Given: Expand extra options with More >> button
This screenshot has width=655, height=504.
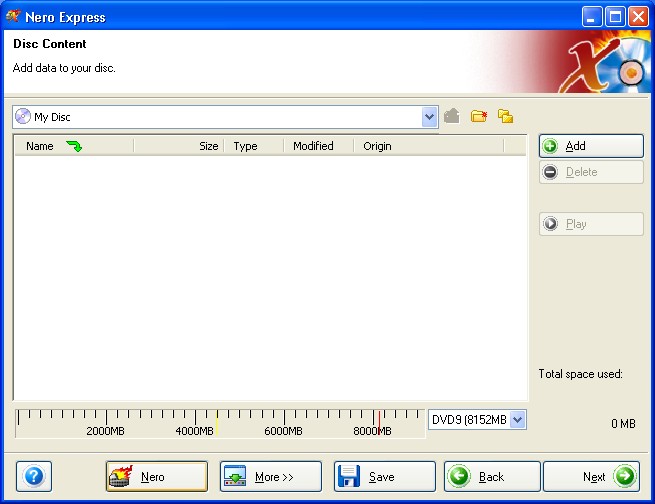Looking at the screenshot, I should pyautogui.click(x=271, y=476).
